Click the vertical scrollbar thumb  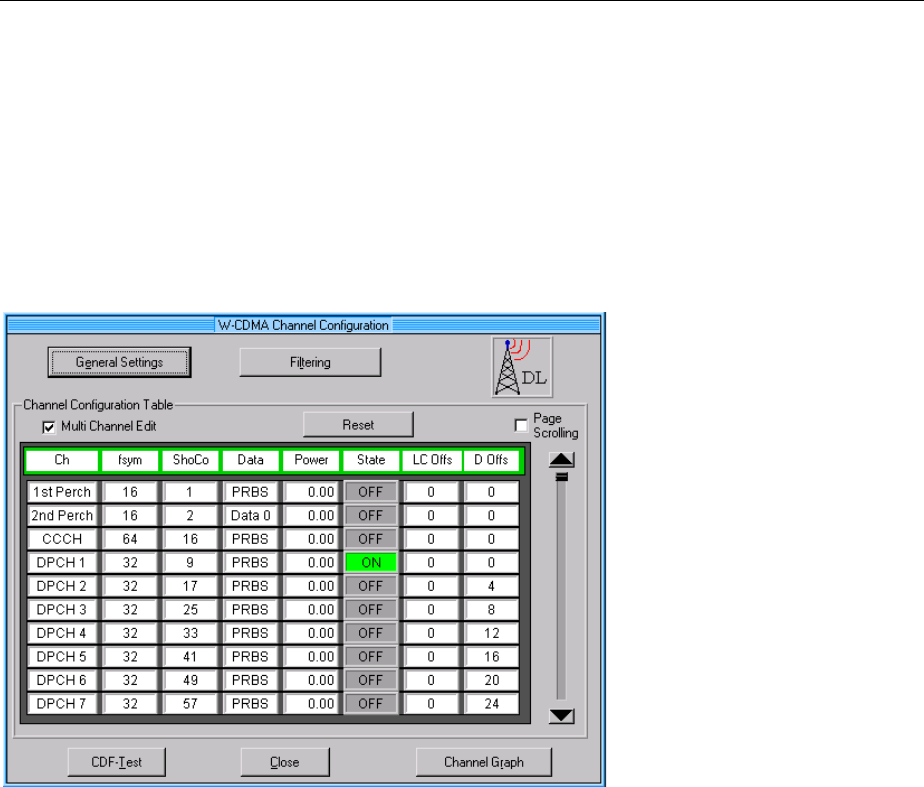(x=562, y=476)
